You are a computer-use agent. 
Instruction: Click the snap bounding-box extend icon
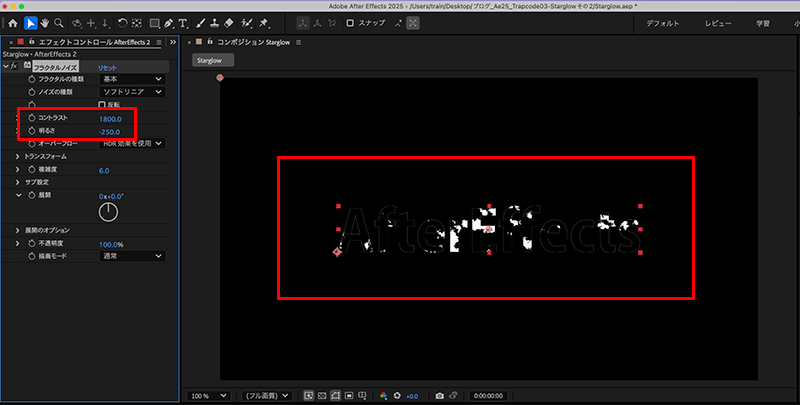[x=413, y=23]
